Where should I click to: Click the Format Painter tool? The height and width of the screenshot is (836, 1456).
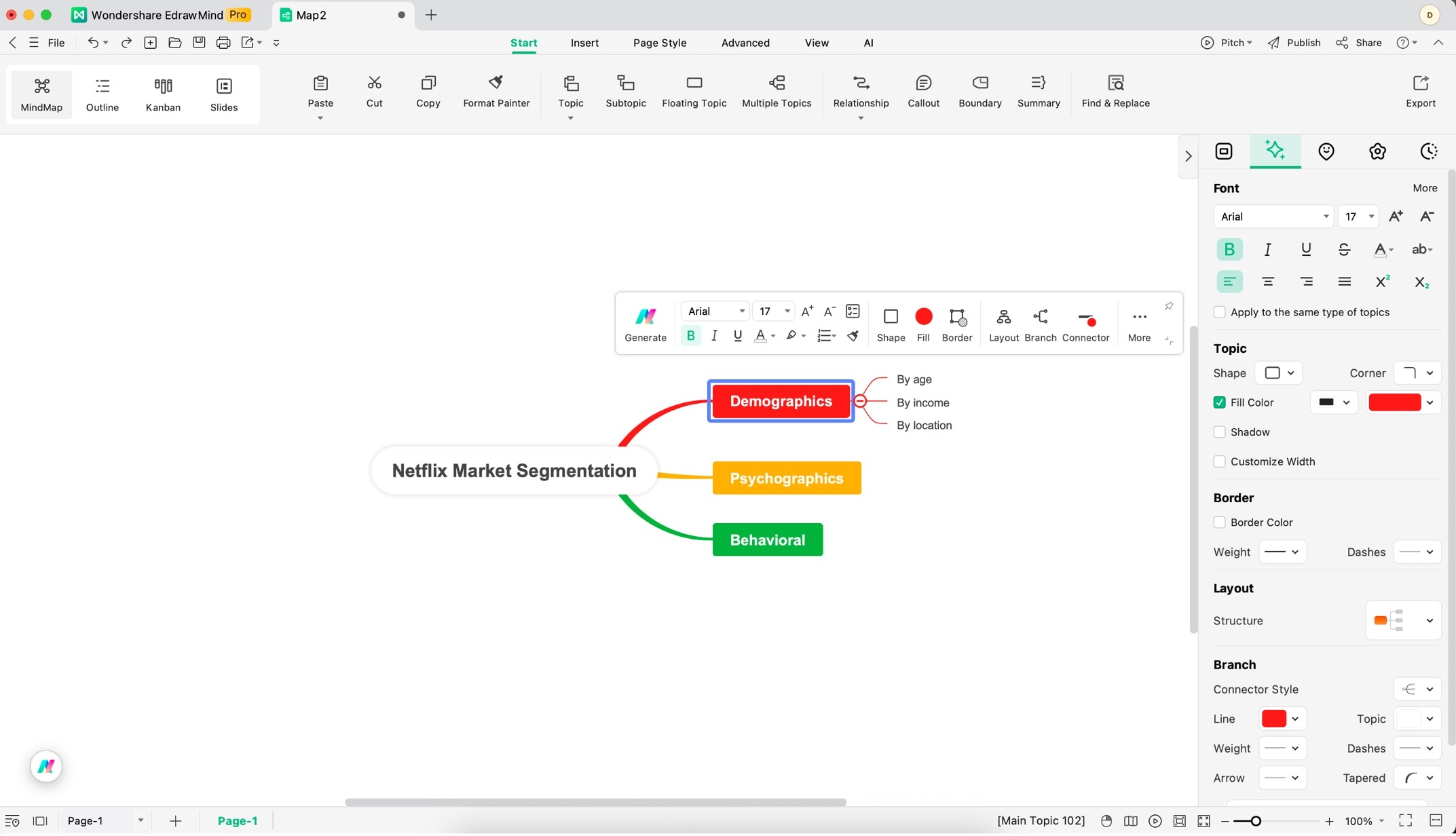pos(496,91)
